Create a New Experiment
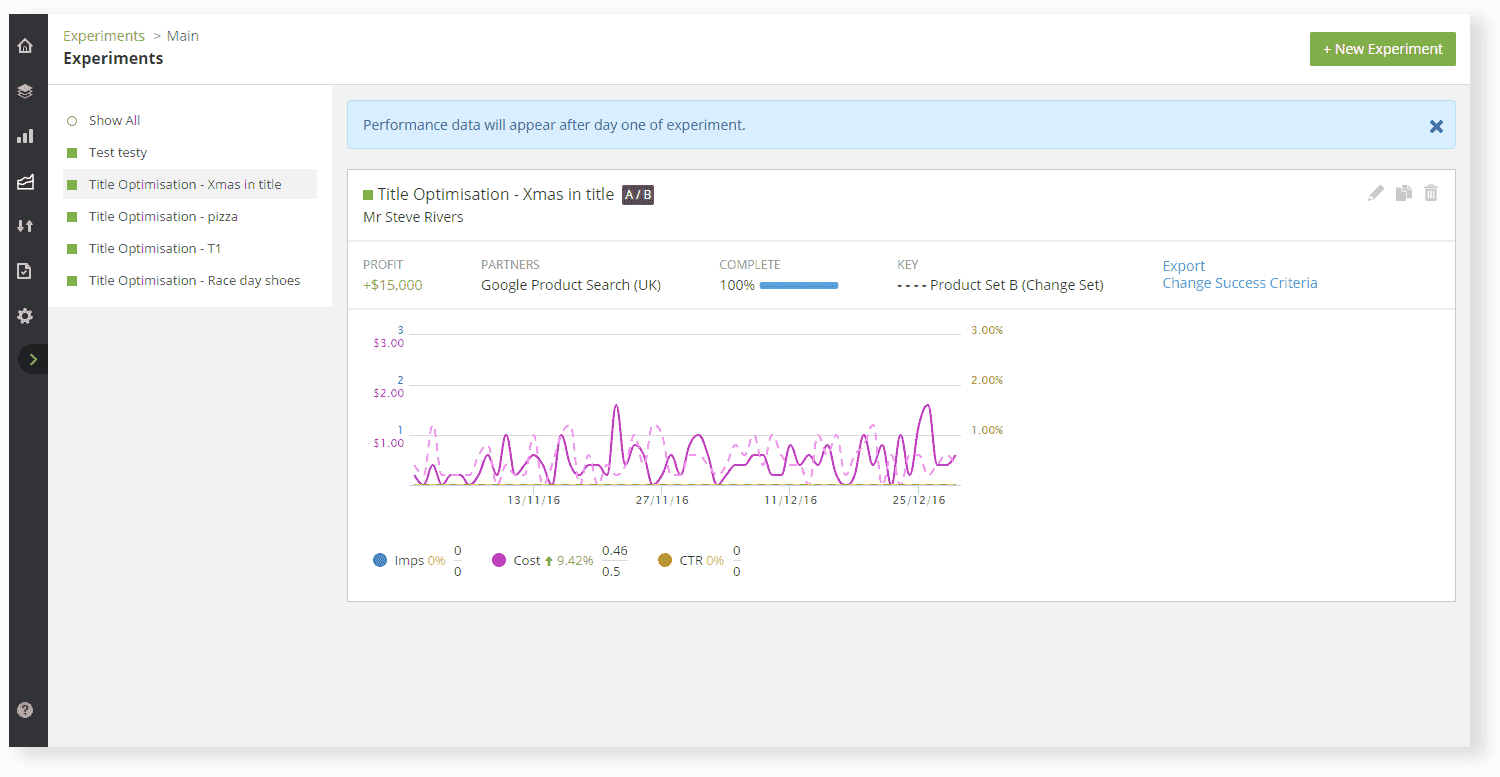The height and width of the screenshot is (777, 1500). [1382, 49]
